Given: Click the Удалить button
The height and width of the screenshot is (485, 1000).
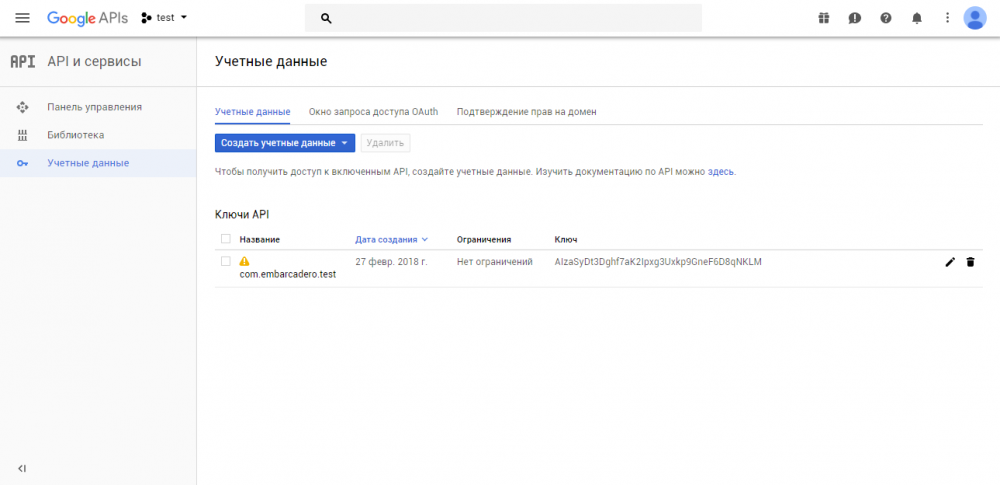Looking at the screenshot, I should coord(385,143).
